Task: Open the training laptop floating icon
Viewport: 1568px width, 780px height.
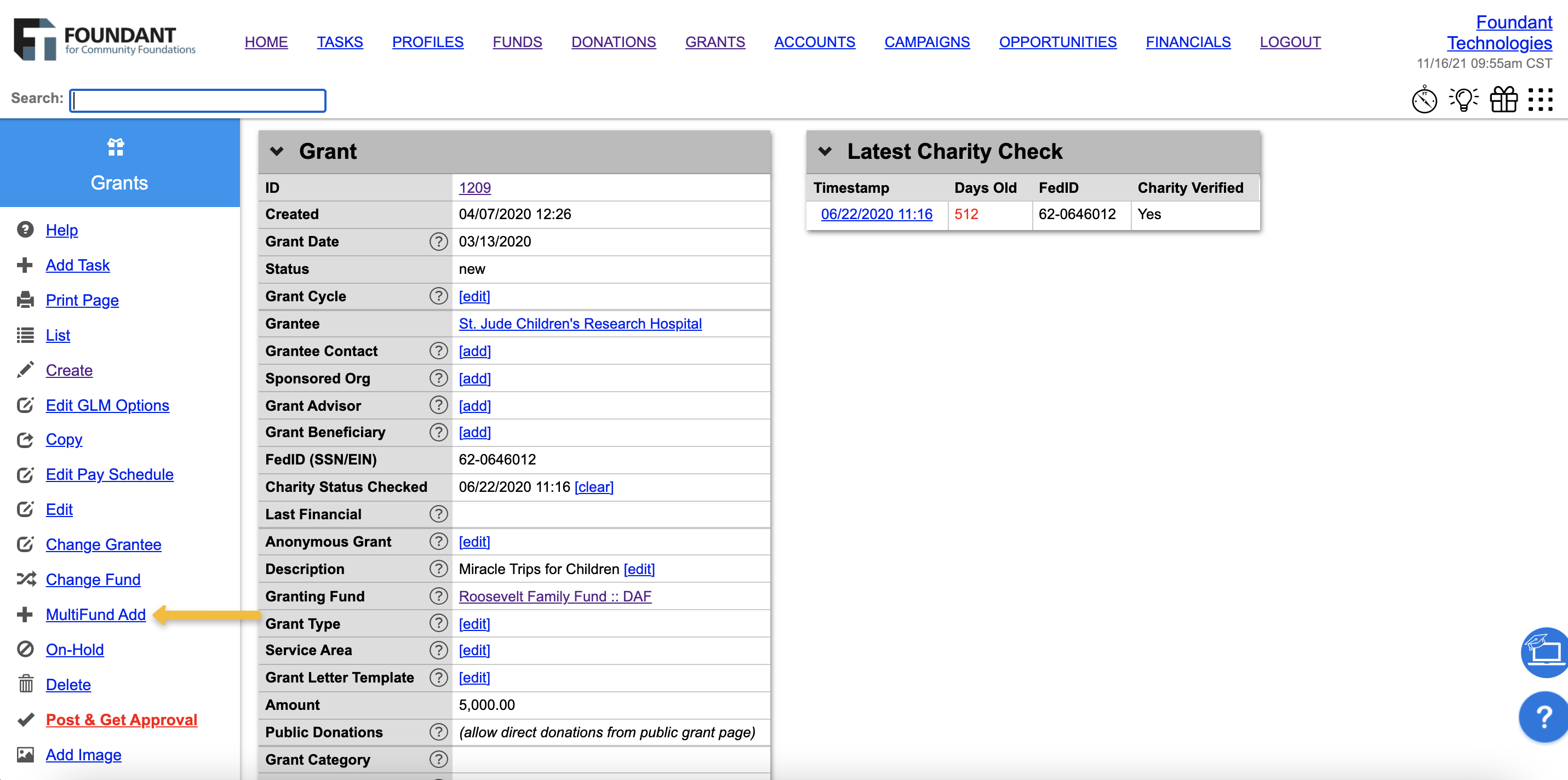Action: [1545, 652]
